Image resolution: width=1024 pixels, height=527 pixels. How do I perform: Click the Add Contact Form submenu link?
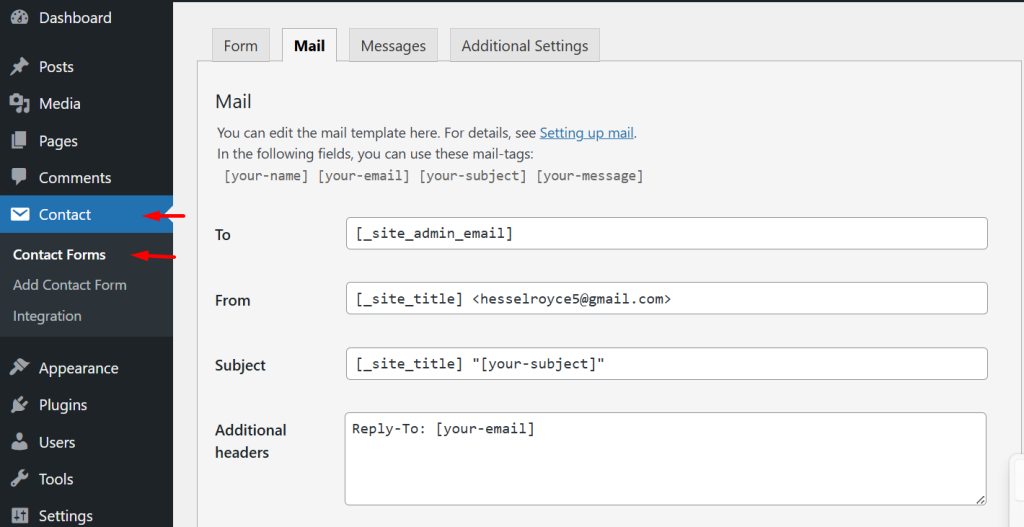[70, 285]
